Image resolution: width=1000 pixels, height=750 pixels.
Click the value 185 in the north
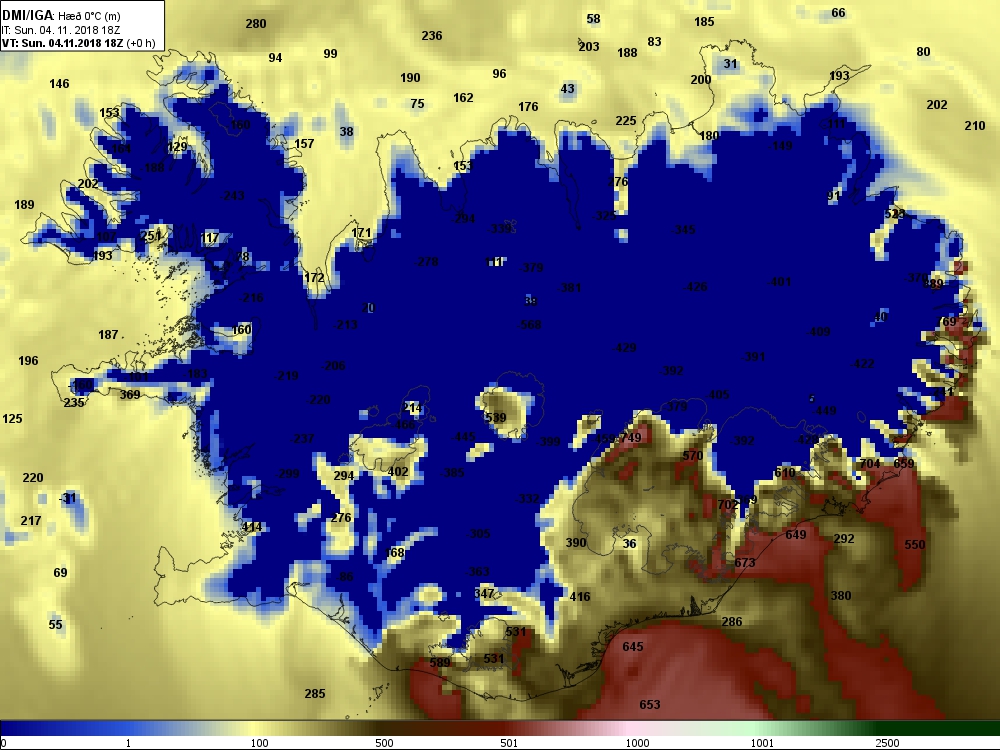click(704, 22)
